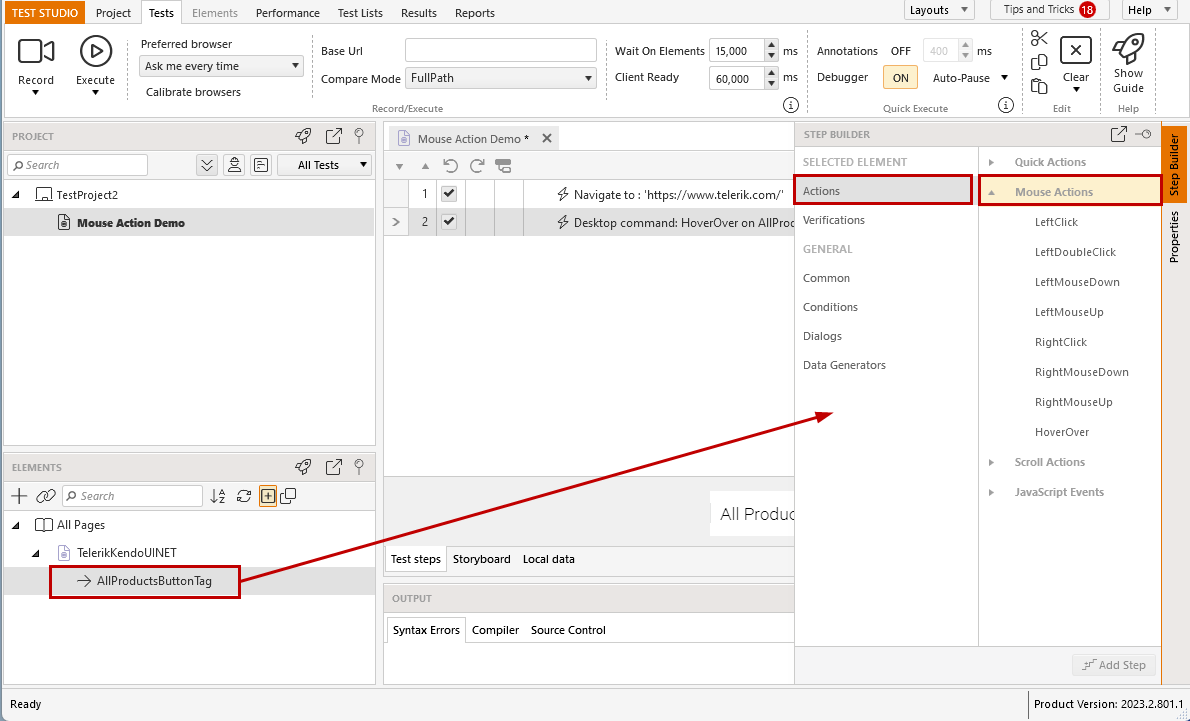Cut the selection with the scissors icon

(x=1039, y=38)
